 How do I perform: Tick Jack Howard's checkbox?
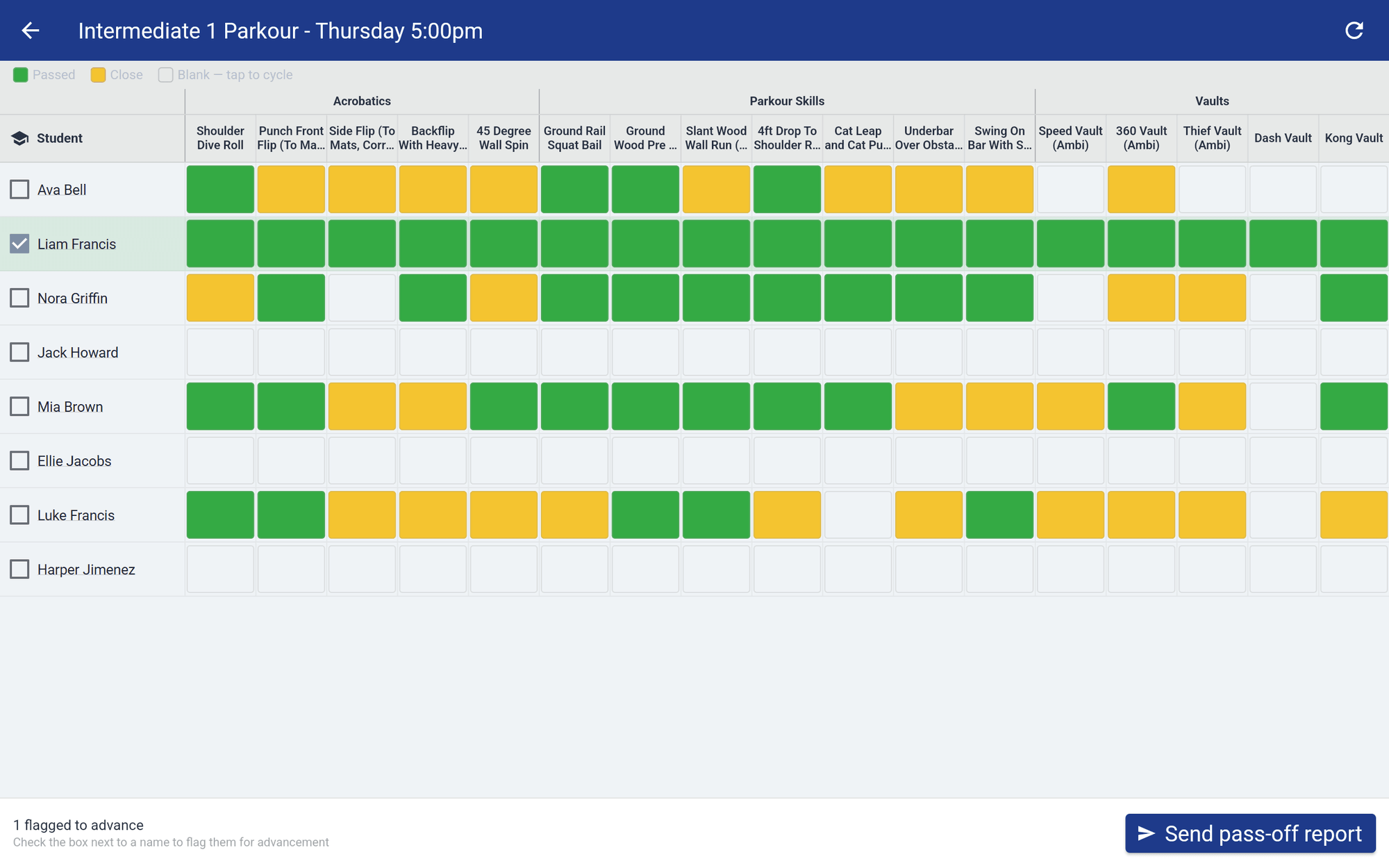[x=19, y=352]
